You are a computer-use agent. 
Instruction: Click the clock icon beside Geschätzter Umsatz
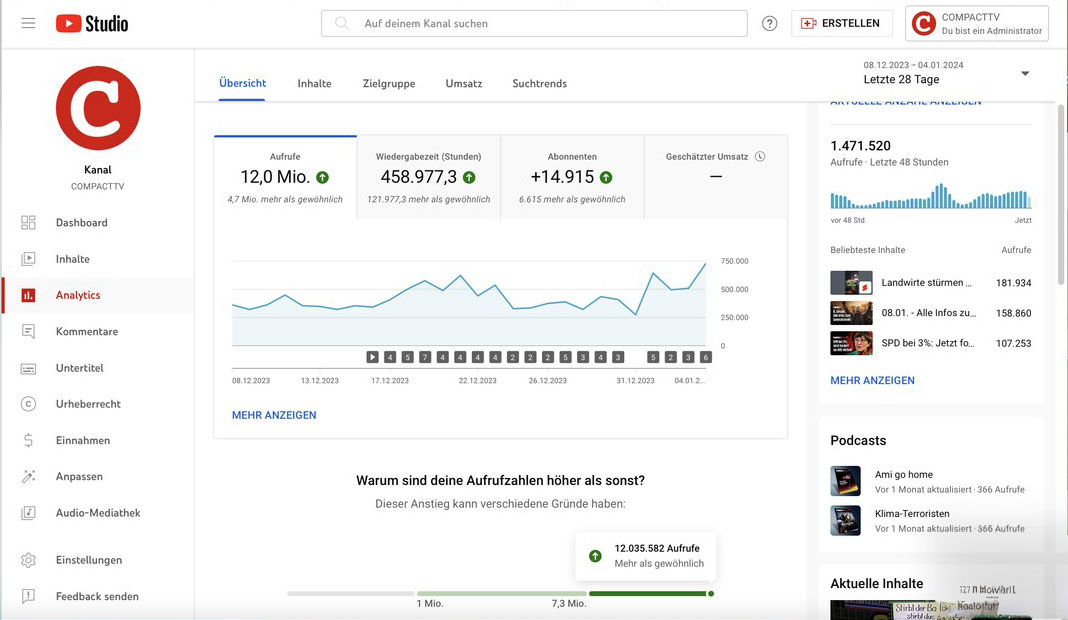tap(760, 157)
